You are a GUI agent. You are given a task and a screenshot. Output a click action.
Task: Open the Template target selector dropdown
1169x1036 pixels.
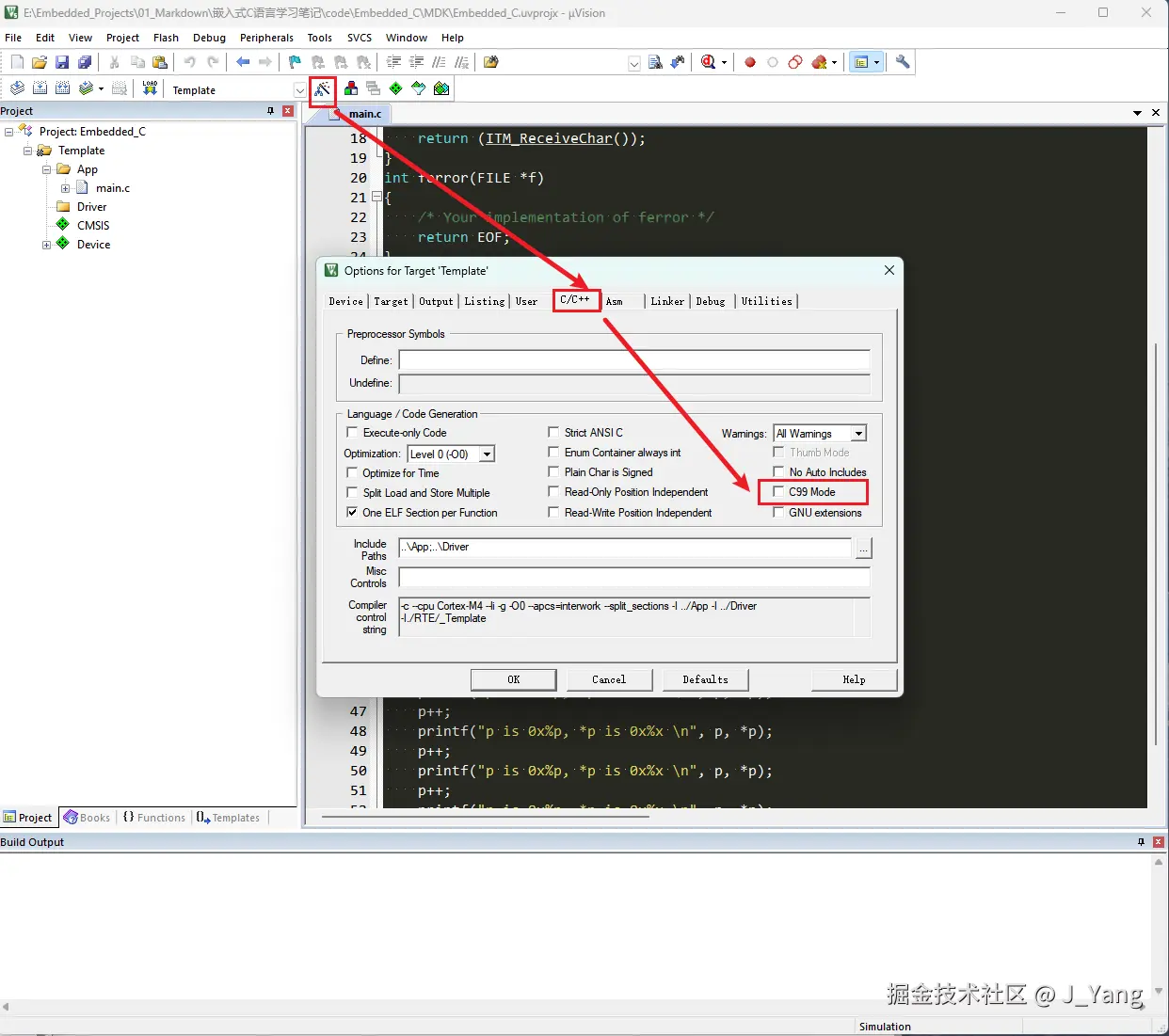pos(299,90)
